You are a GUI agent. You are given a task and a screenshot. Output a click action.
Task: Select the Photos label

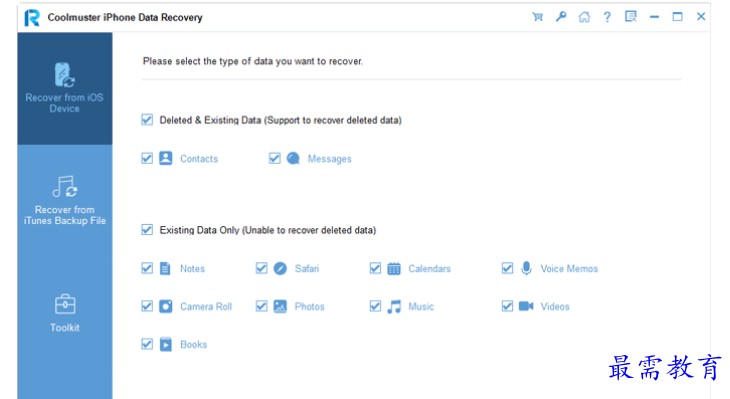(309, 306)
